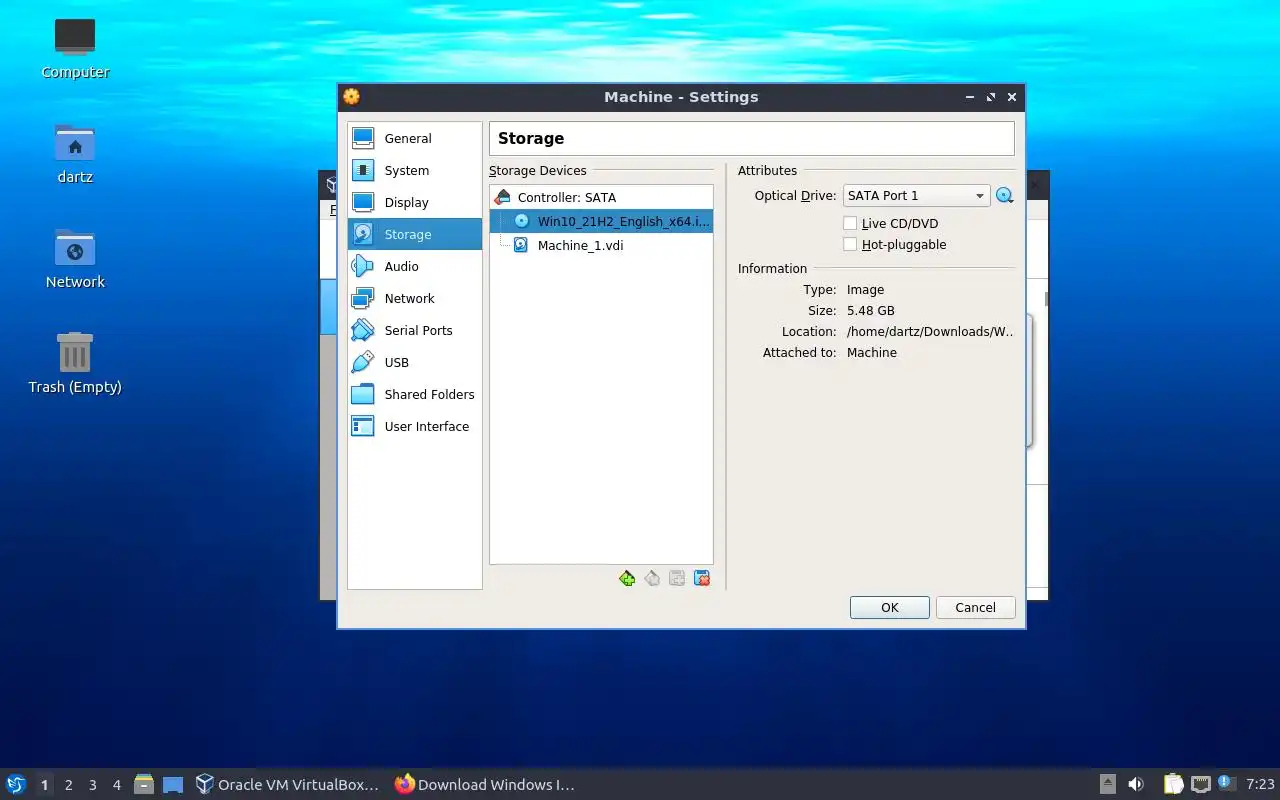The width and height of the screenshot is (1280, 800).
Task: Switch to Download Windows Firefox taskbar window
Action: (485, 785)
